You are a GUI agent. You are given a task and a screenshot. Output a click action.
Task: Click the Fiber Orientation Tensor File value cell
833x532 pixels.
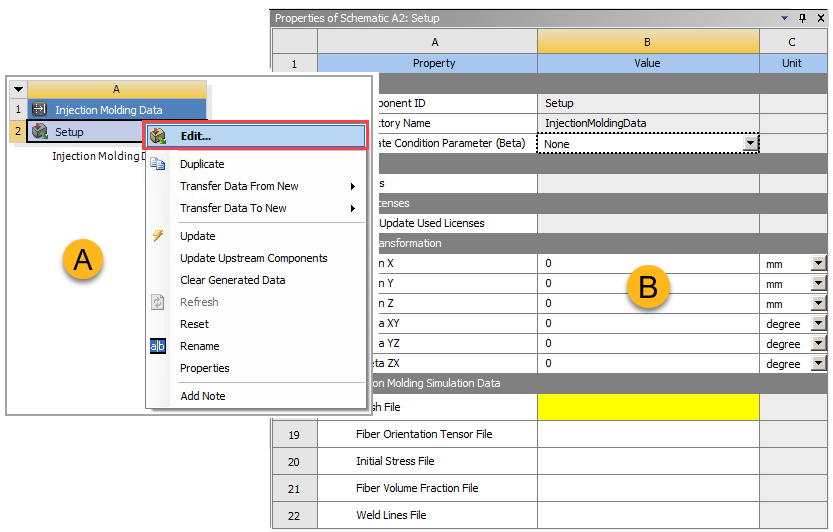[648, 434]
